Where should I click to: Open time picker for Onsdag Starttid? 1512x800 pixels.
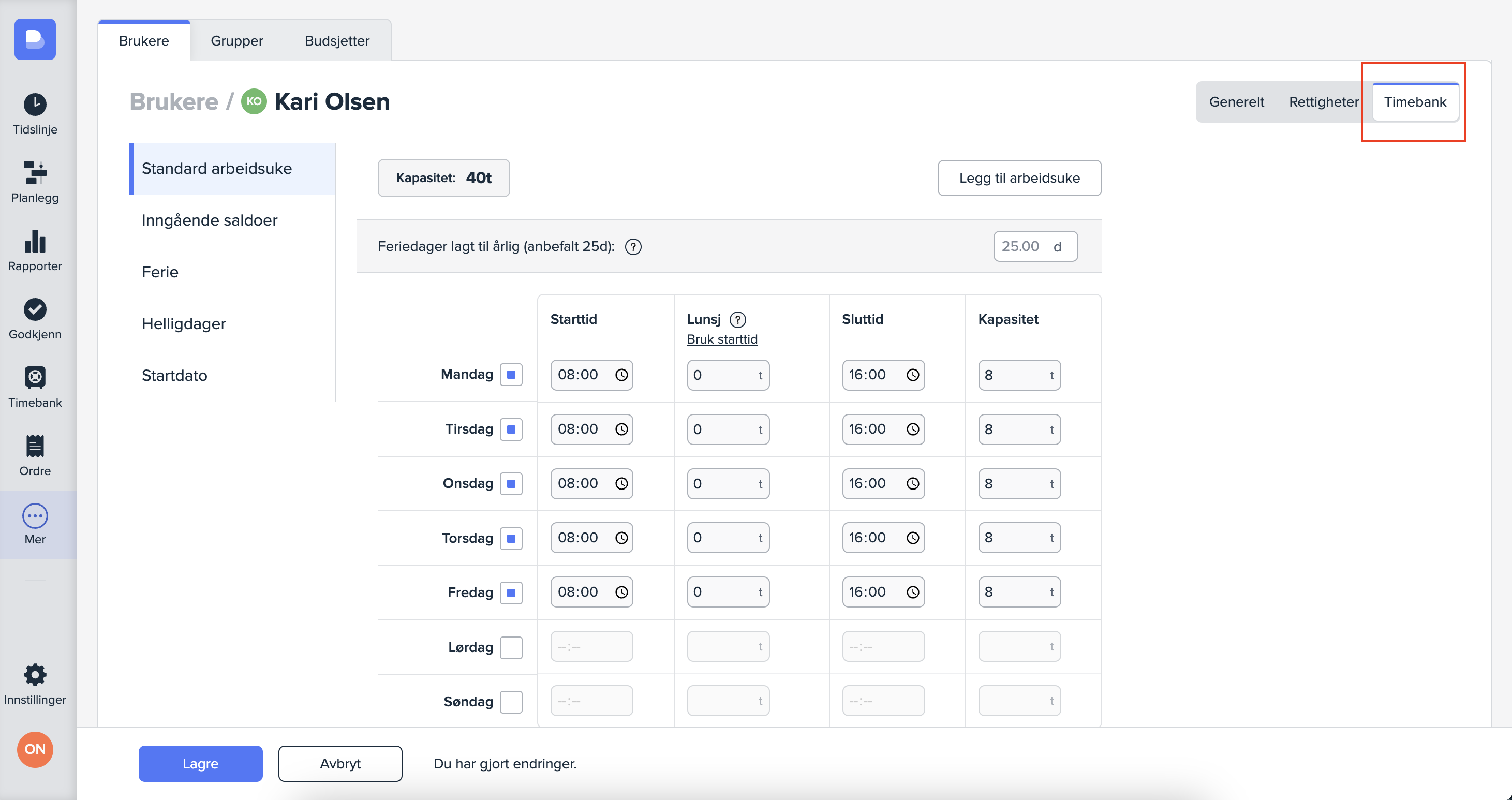(x=621, y=484)
